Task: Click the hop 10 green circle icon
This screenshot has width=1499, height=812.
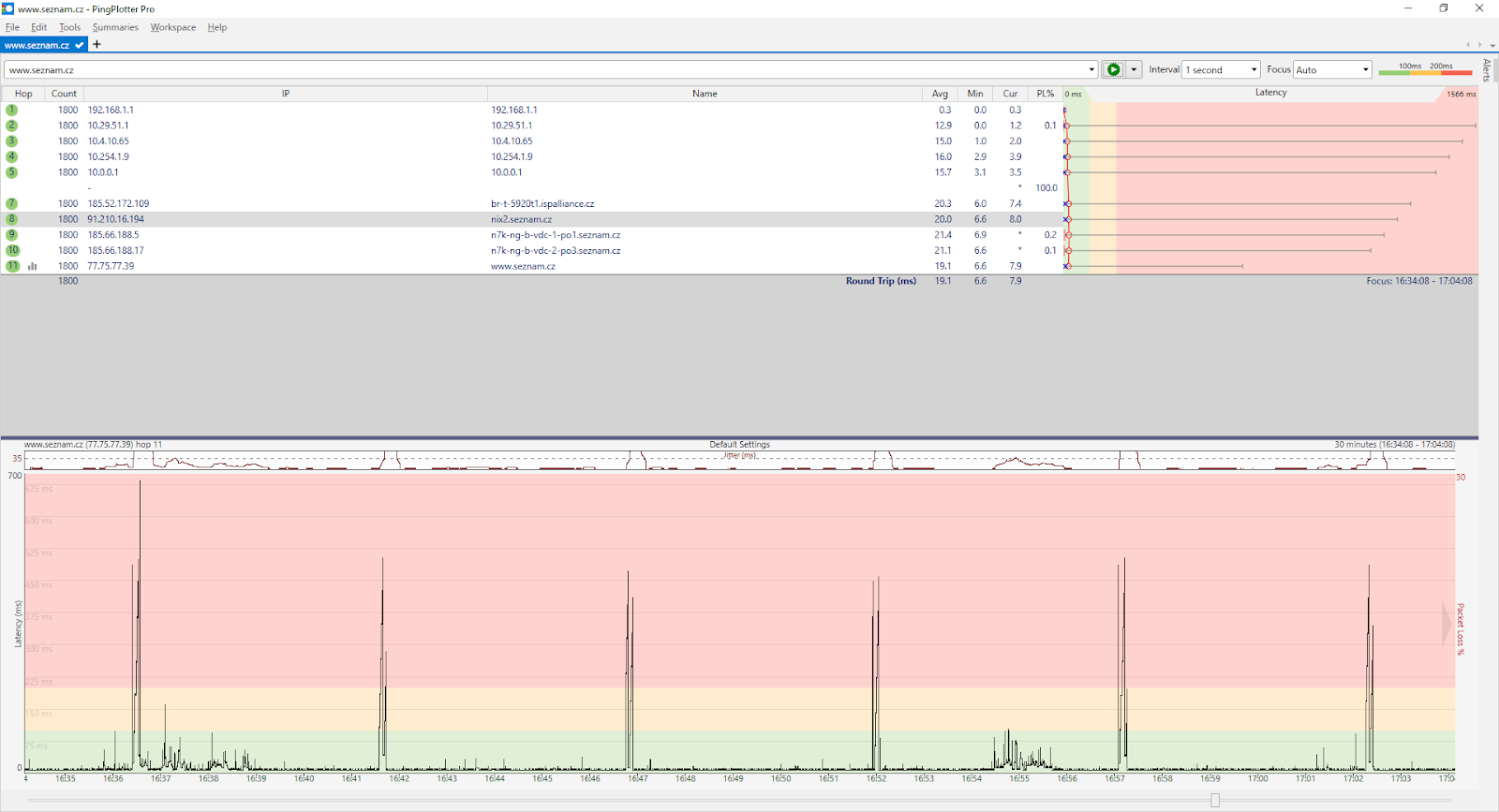Action: pos(12,250)
